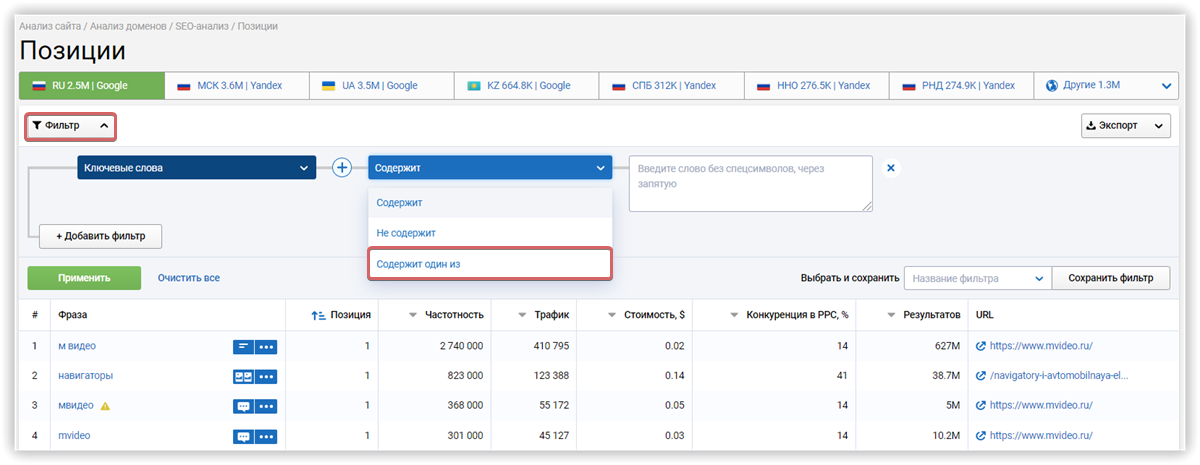
Task: Switch to UA 3.5M Google tab
Action: 382,86
